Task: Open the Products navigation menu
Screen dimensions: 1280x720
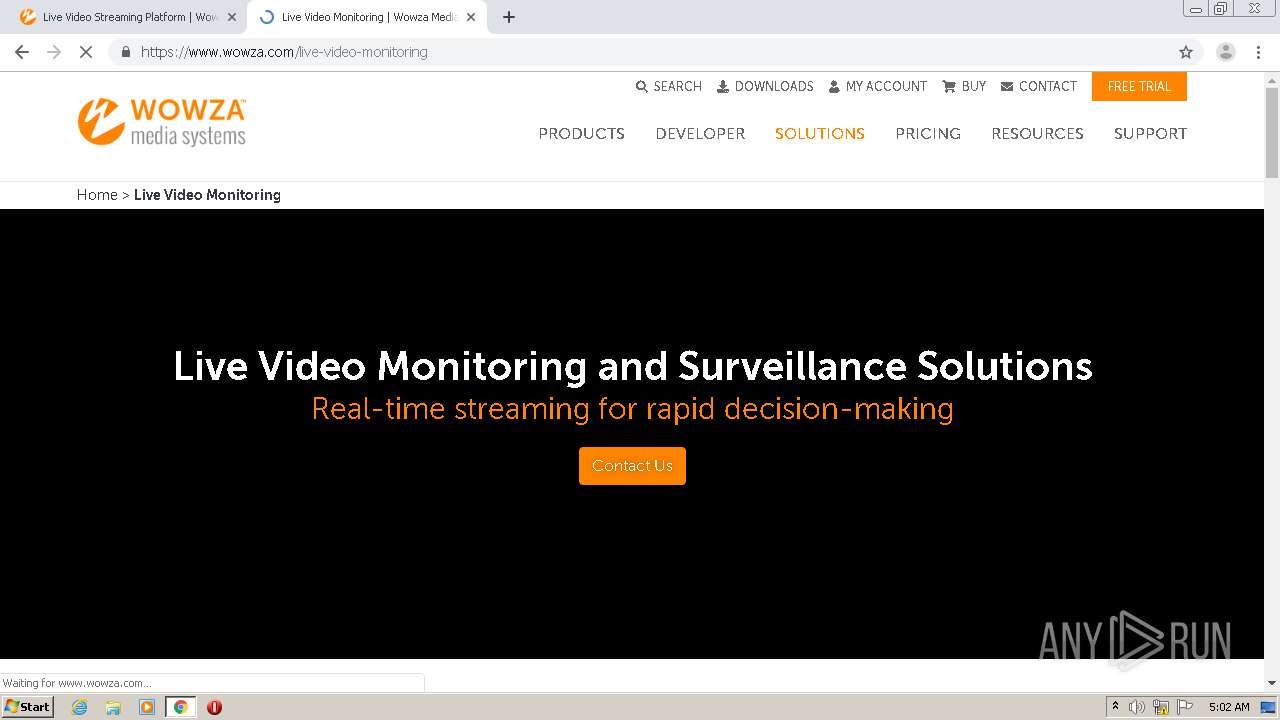Action: (x=581, y=134)
